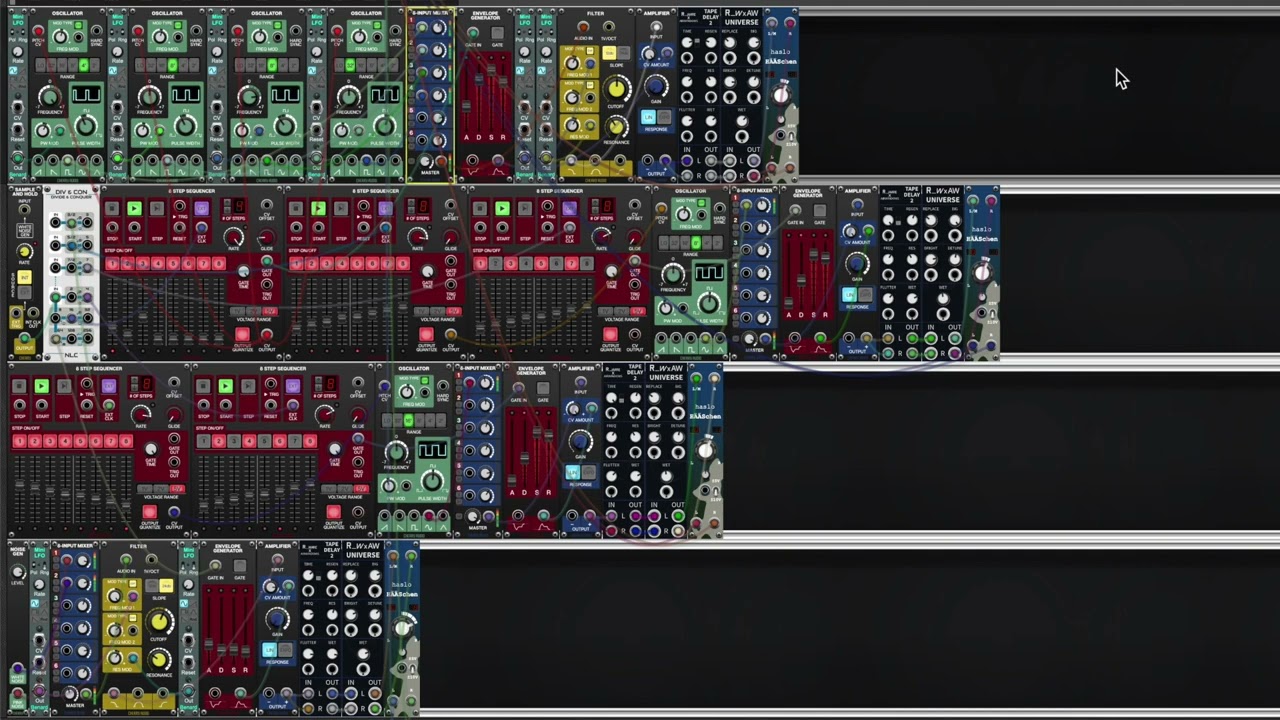Screen dimensions: 1280x720
Task: Click large haslo Hääschen knob, second rack row
Action: (982, 270)
